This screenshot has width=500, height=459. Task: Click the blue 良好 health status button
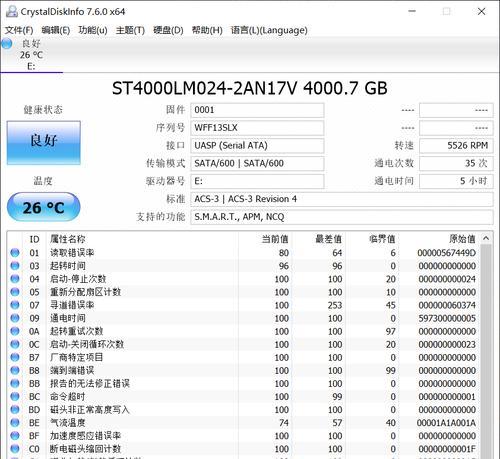44,143
